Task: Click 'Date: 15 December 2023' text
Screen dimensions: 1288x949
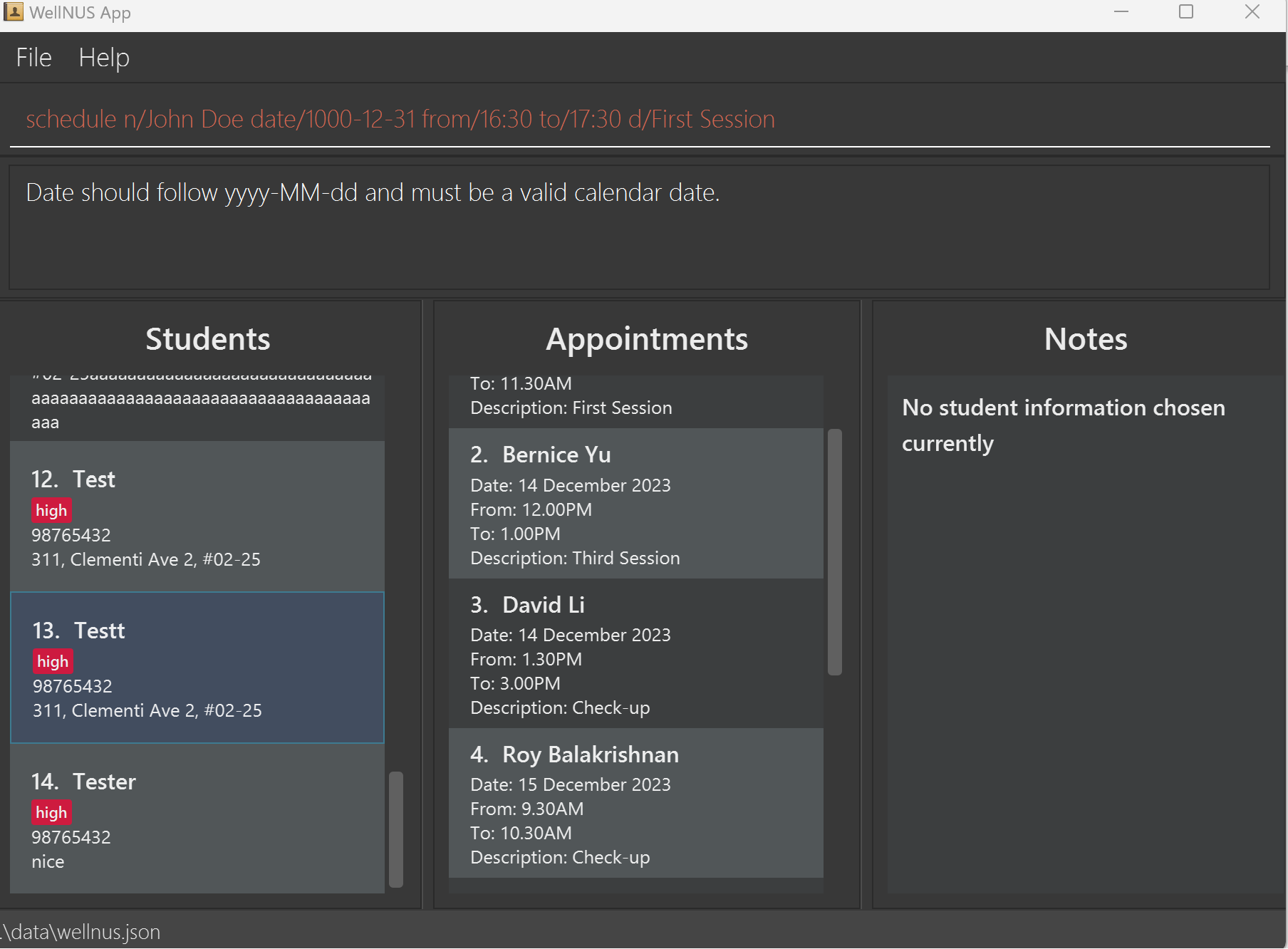Action: [x=571, y=784]
